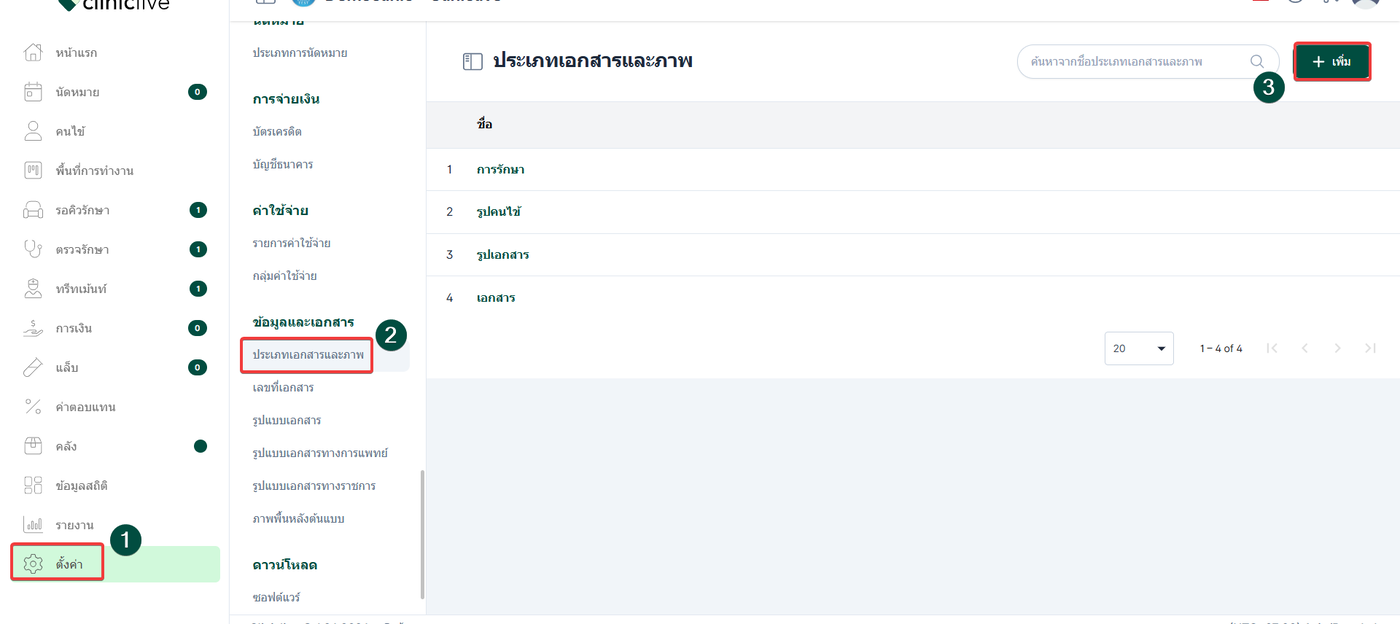Image resolution: width=1400 pixels, height=624 pixels.
Task: Open เลขที่เอกสาร settings link
Action: pyautogui.click(x=283, y=387)
